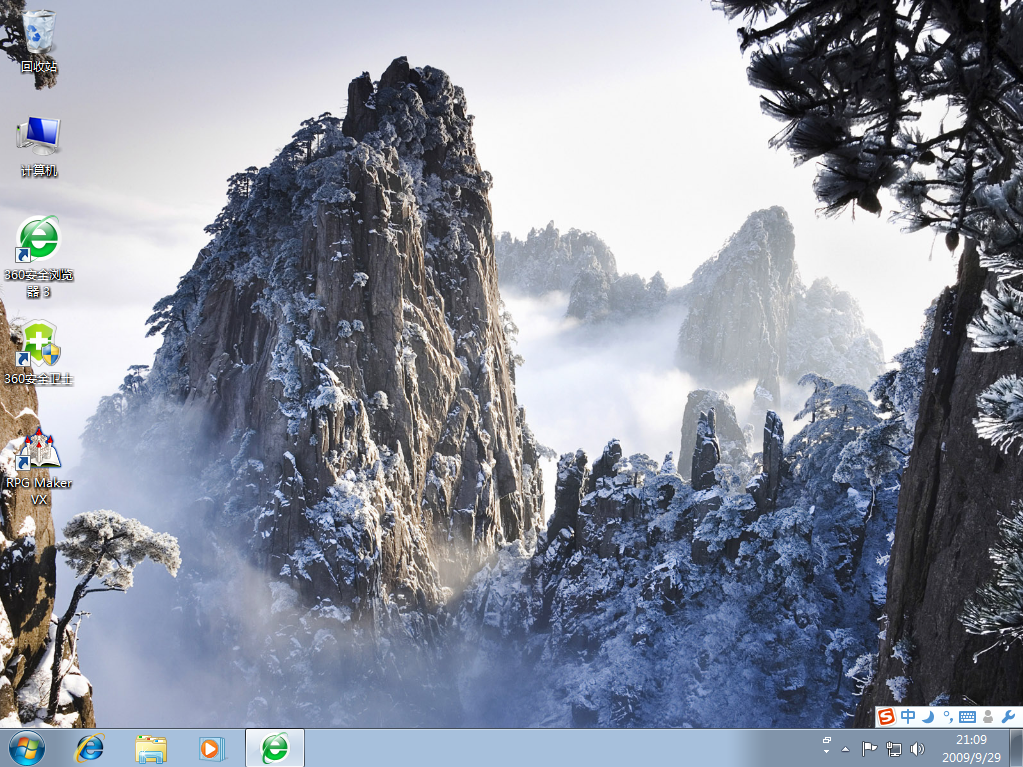Open the volume control speaker icon

(x=917, y=749)
